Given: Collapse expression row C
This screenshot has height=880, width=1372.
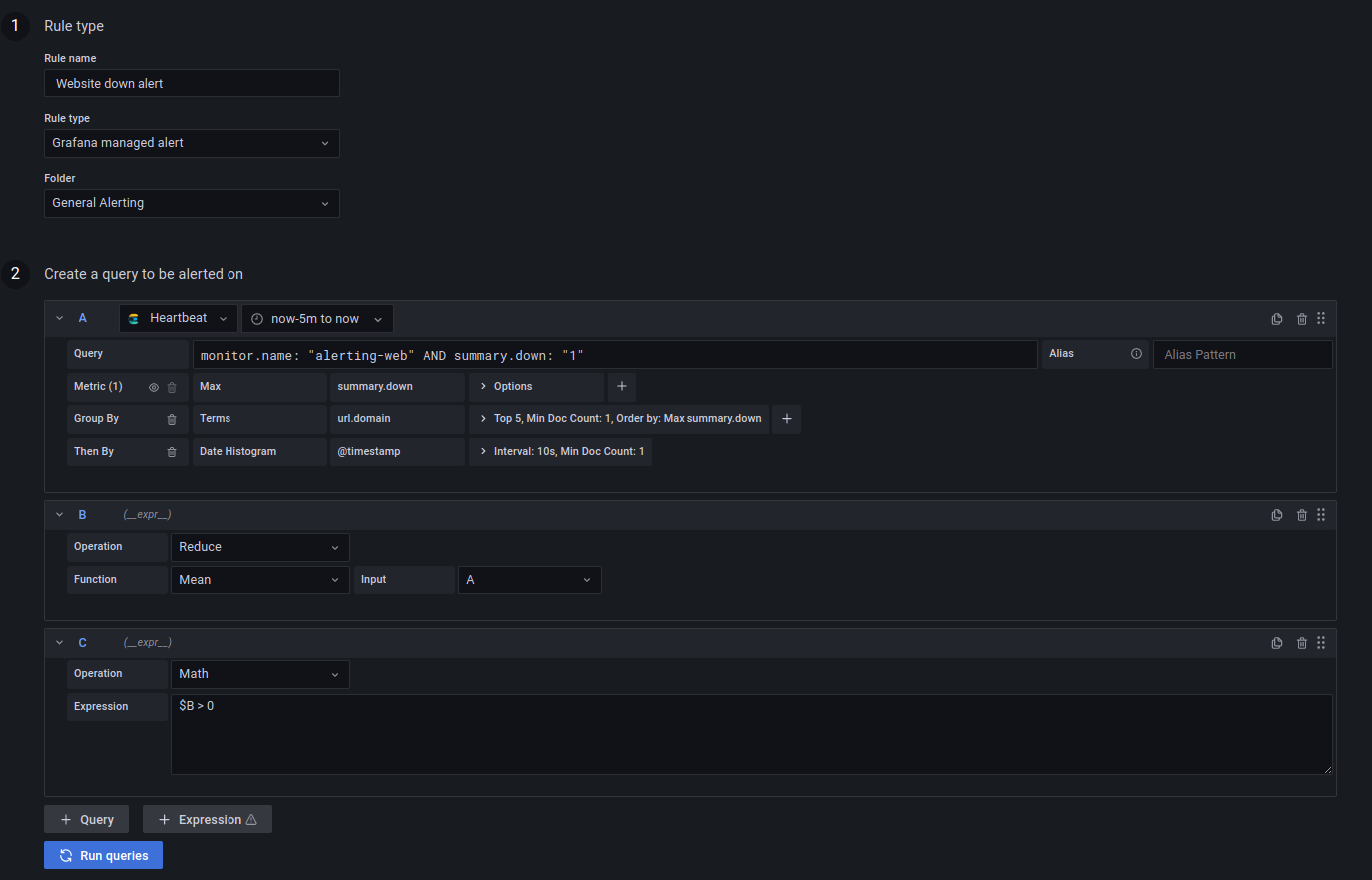Looking at the screenshot, I should point(59,643).
